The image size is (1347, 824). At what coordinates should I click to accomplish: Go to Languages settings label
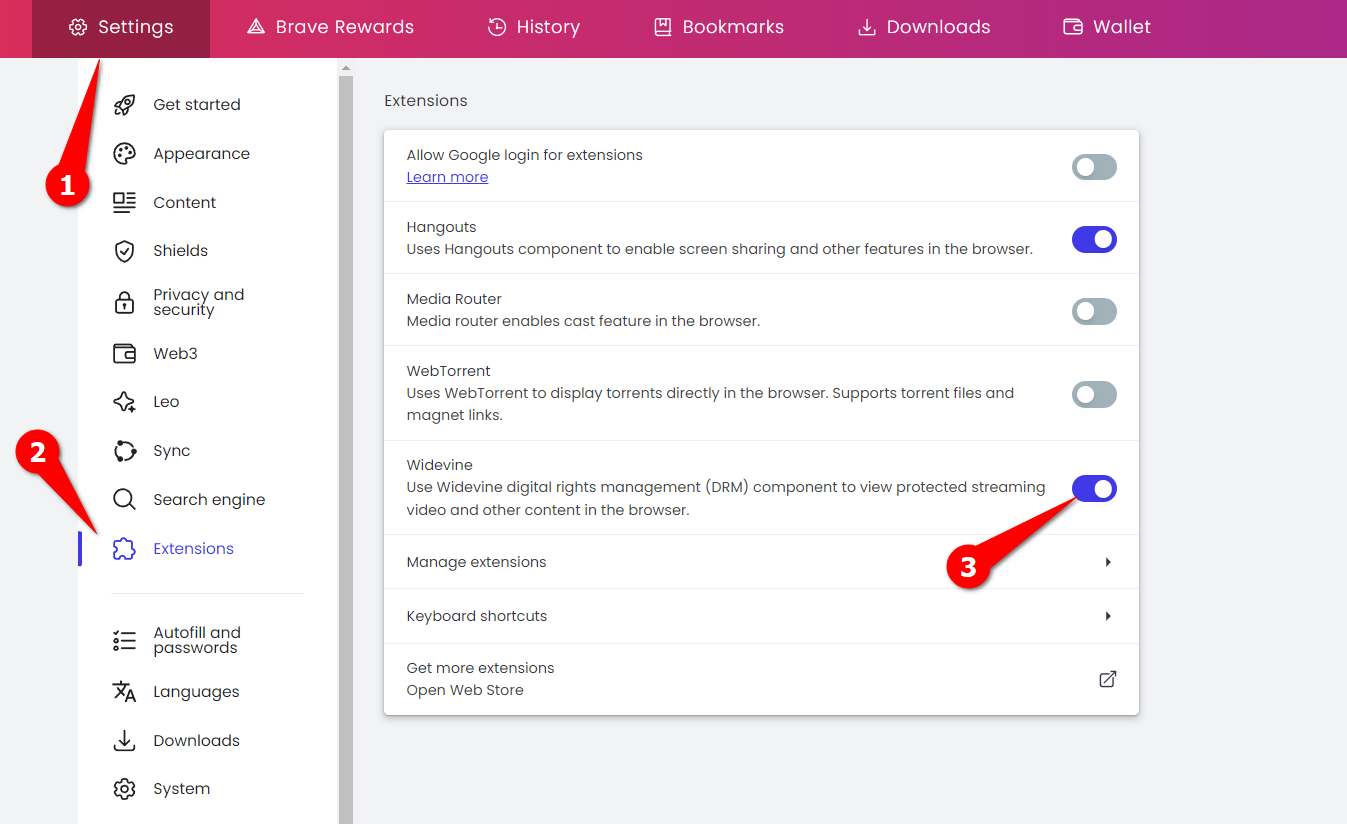[196, 692]
